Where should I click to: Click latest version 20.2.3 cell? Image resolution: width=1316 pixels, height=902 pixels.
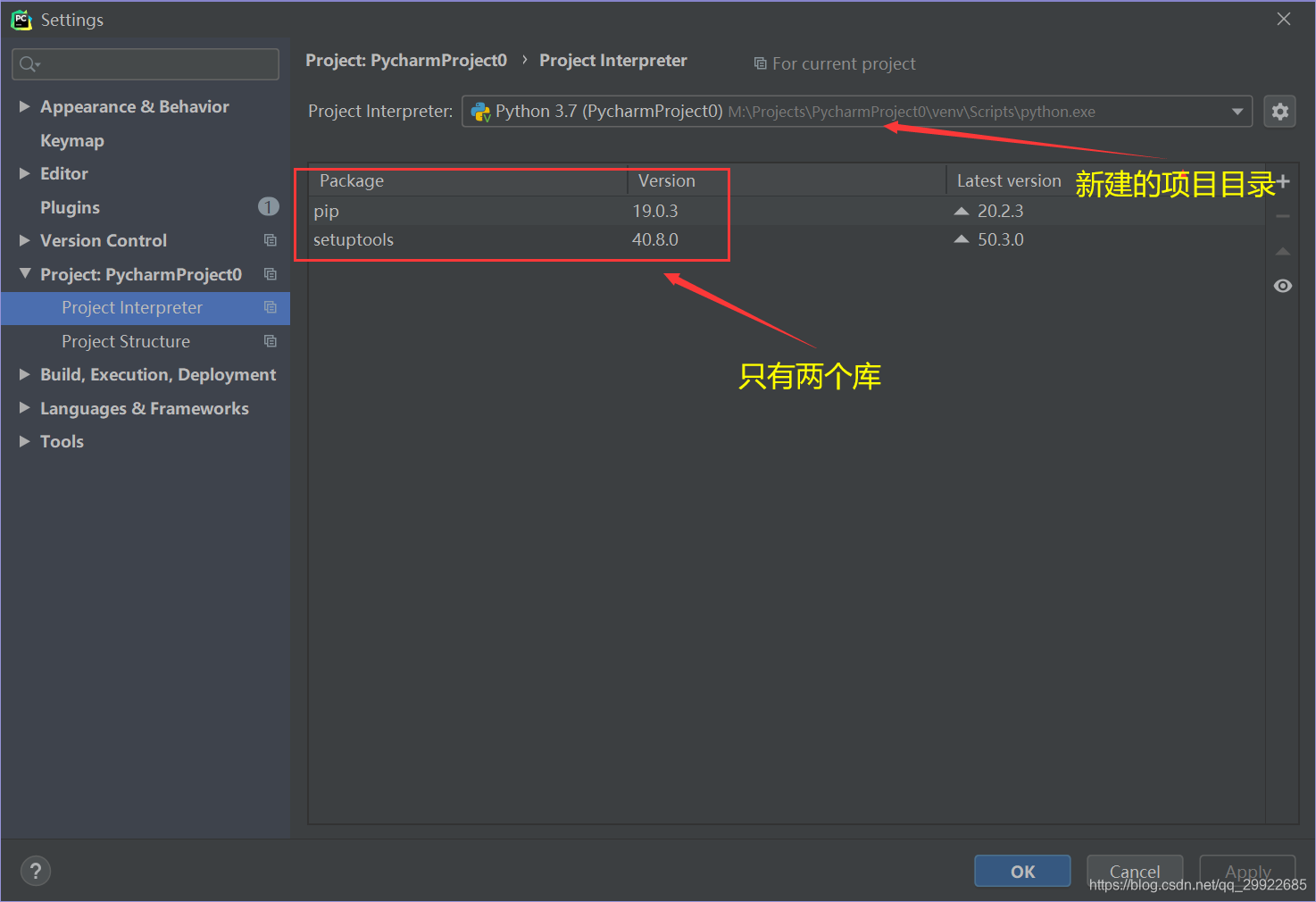[1000, 211]
